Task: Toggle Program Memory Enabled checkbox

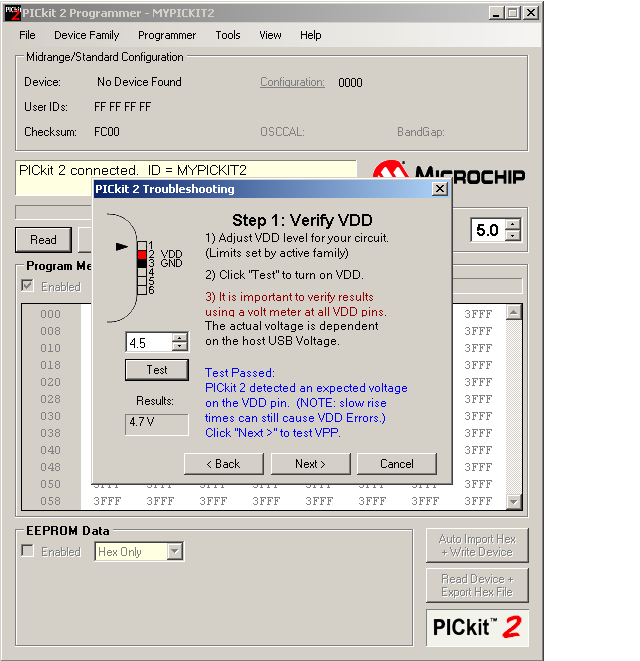Action: (x=27, y=286)
